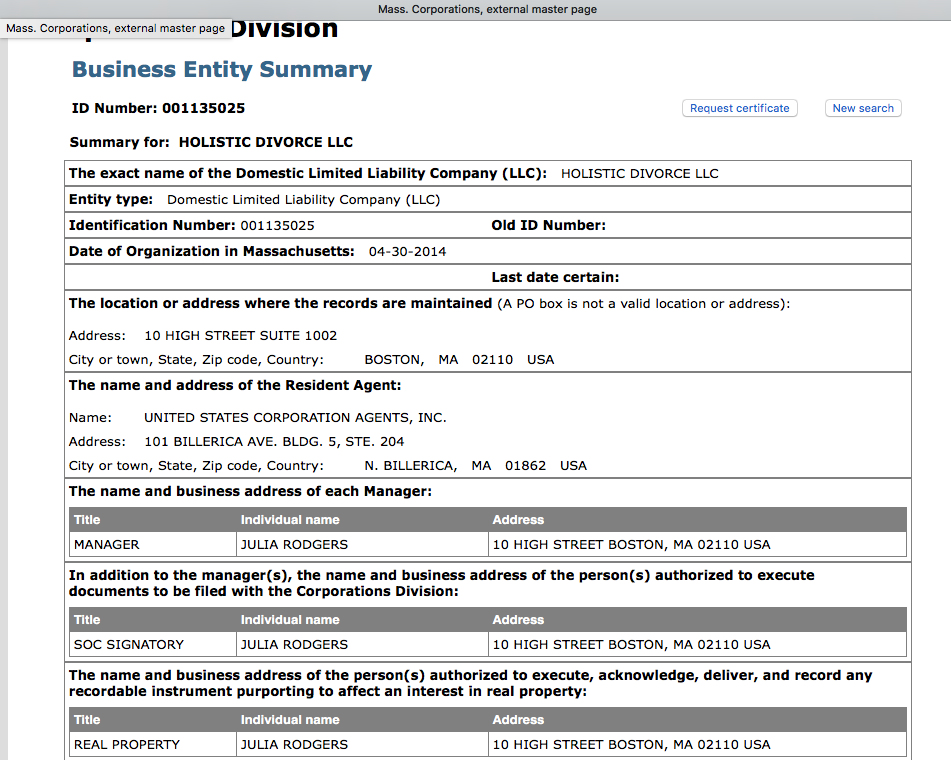Click the REAL PROPERTY title cell

tap(127, 745)
